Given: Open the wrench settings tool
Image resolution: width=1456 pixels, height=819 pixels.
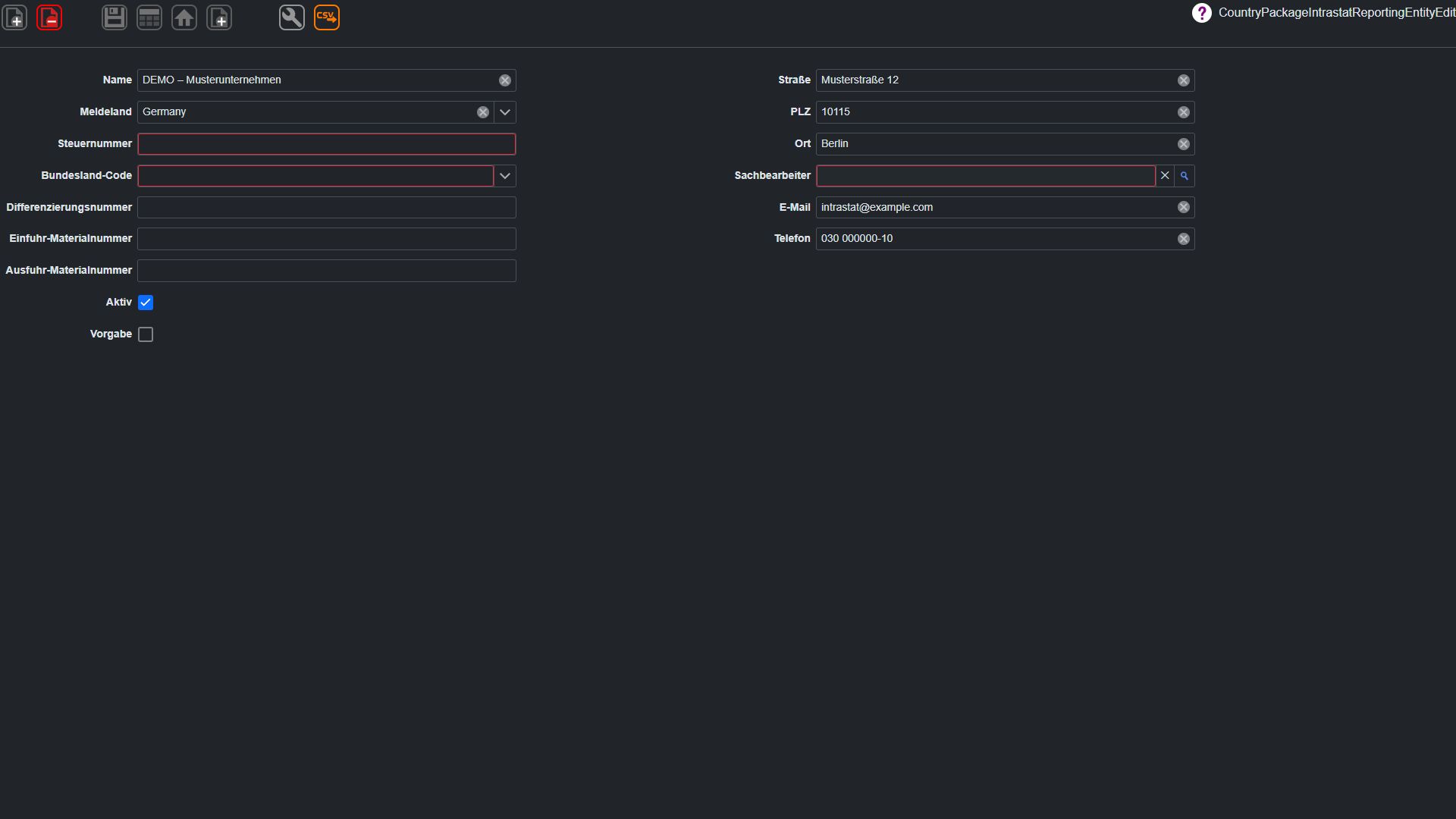Looking at the screenshot, I should click(x=292, y=17).
